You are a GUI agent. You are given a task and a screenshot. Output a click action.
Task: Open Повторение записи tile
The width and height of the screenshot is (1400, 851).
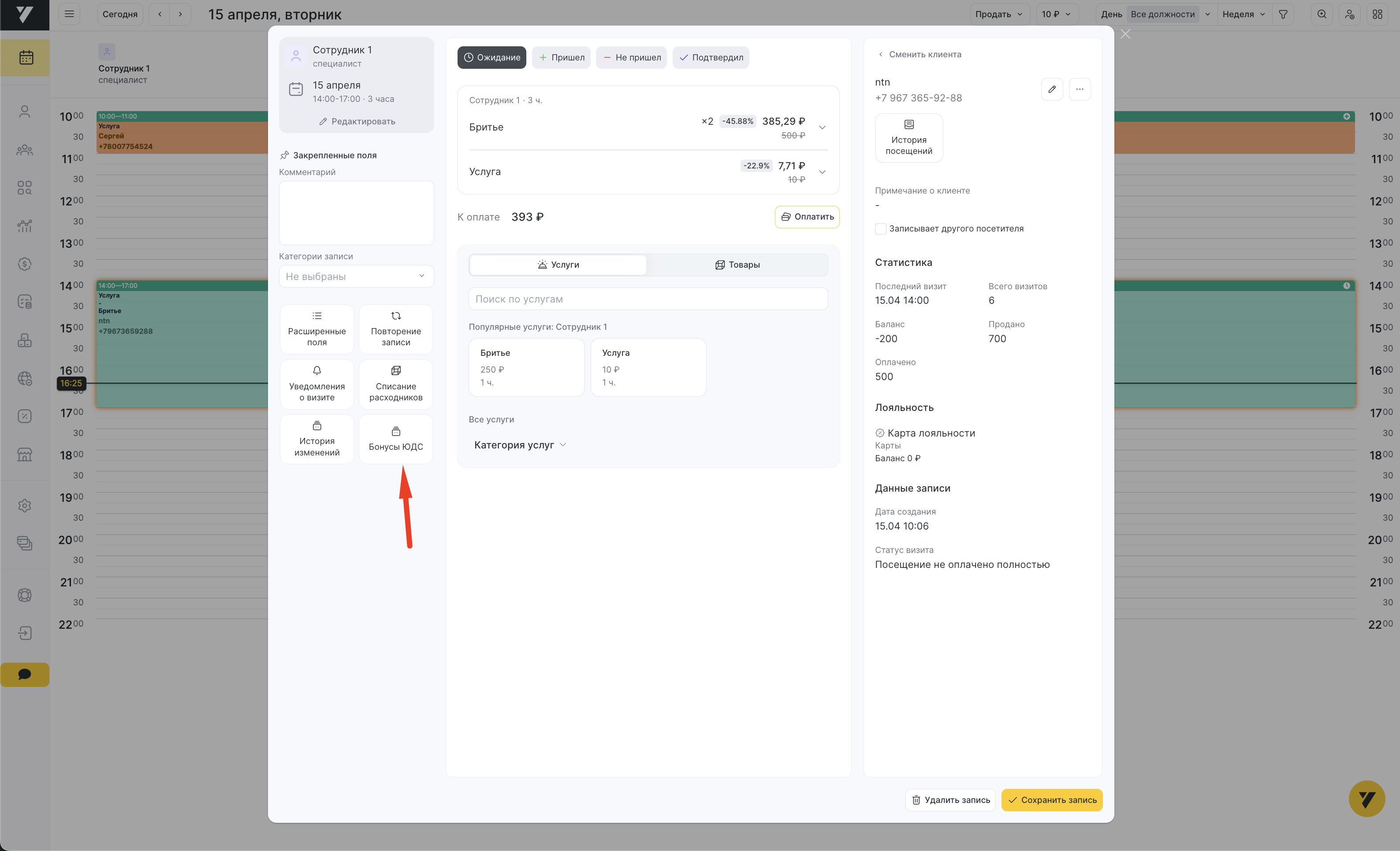[395, 329]
